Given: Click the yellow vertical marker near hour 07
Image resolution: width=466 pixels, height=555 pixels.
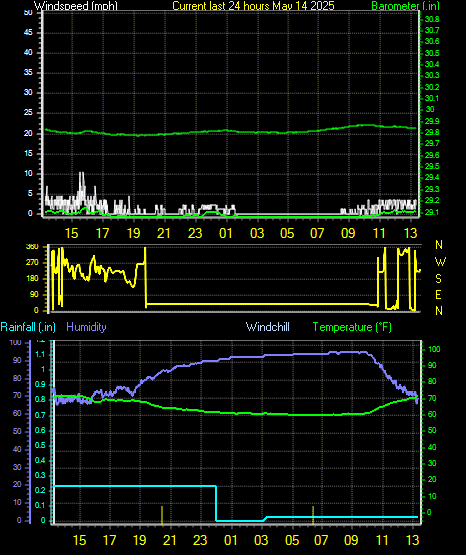Looking at the screenshot, I should pyautogui.click(x=313, y=515).
